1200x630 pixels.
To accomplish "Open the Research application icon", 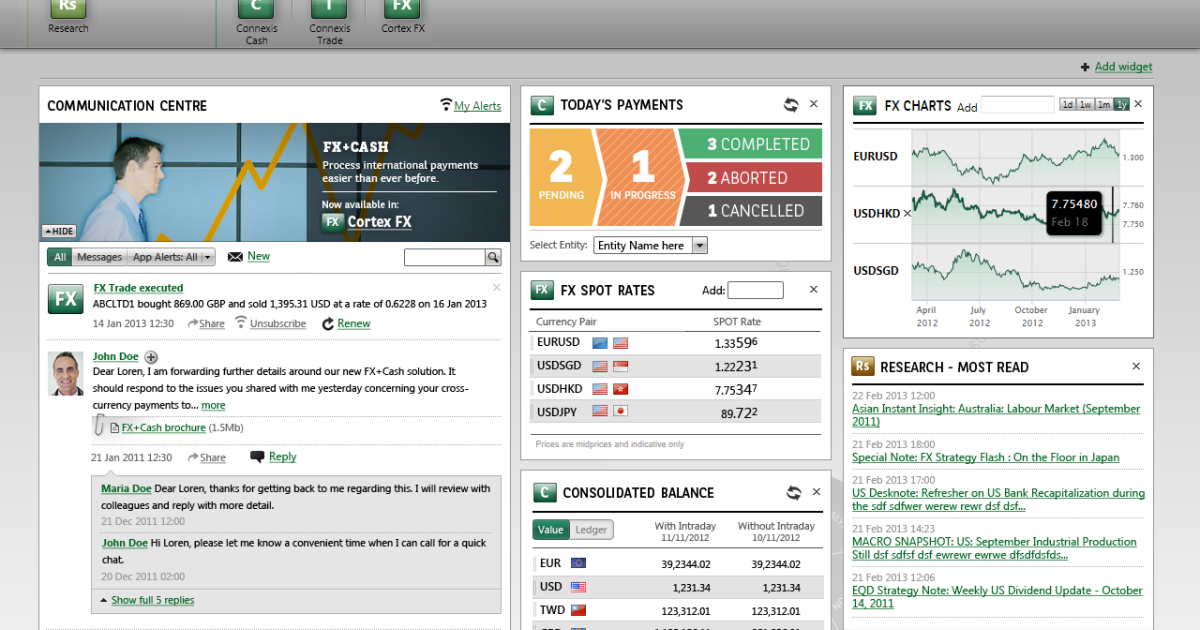I will coord(67,10).
